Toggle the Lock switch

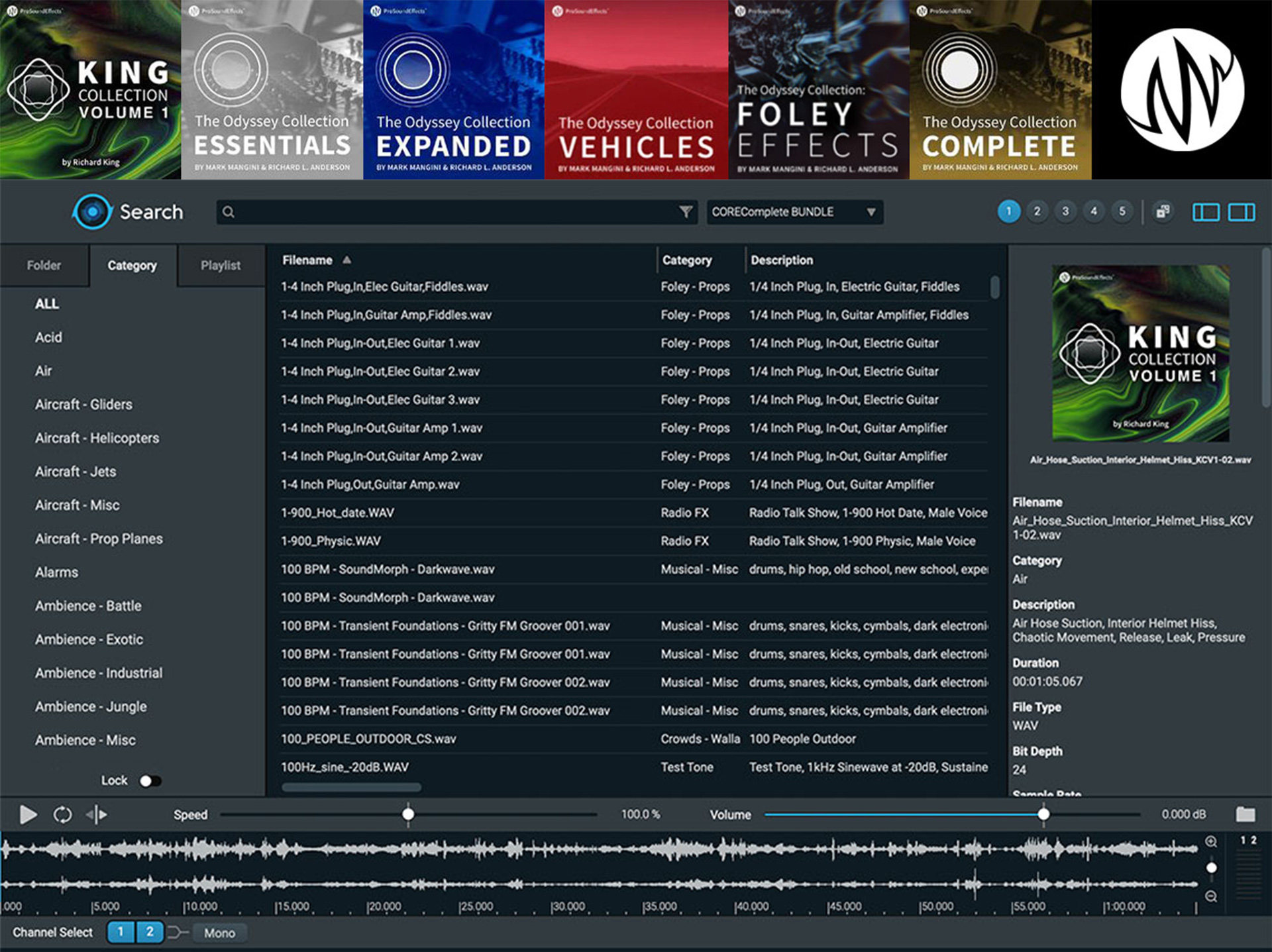click(150, 781)
